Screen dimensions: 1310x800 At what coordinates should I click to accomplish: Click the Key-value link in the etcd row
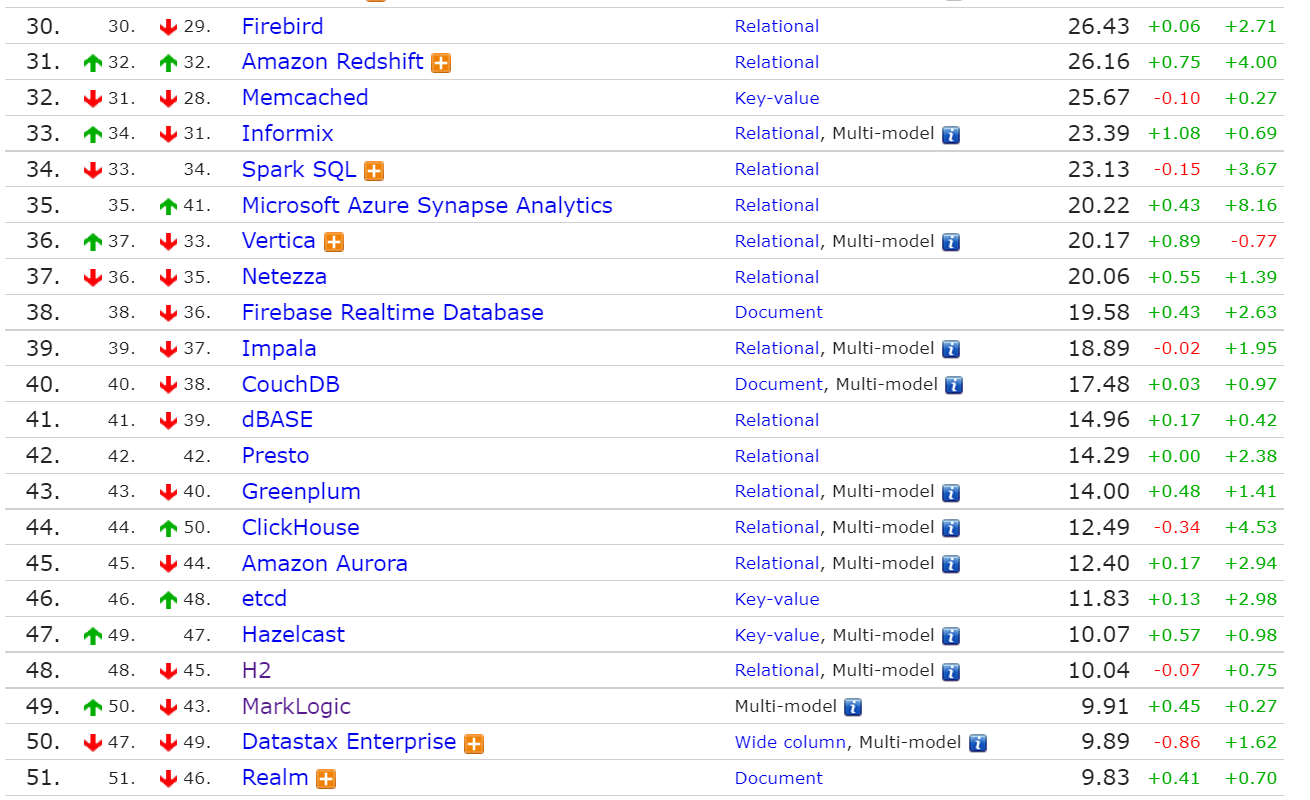click(x=777, y=599)
